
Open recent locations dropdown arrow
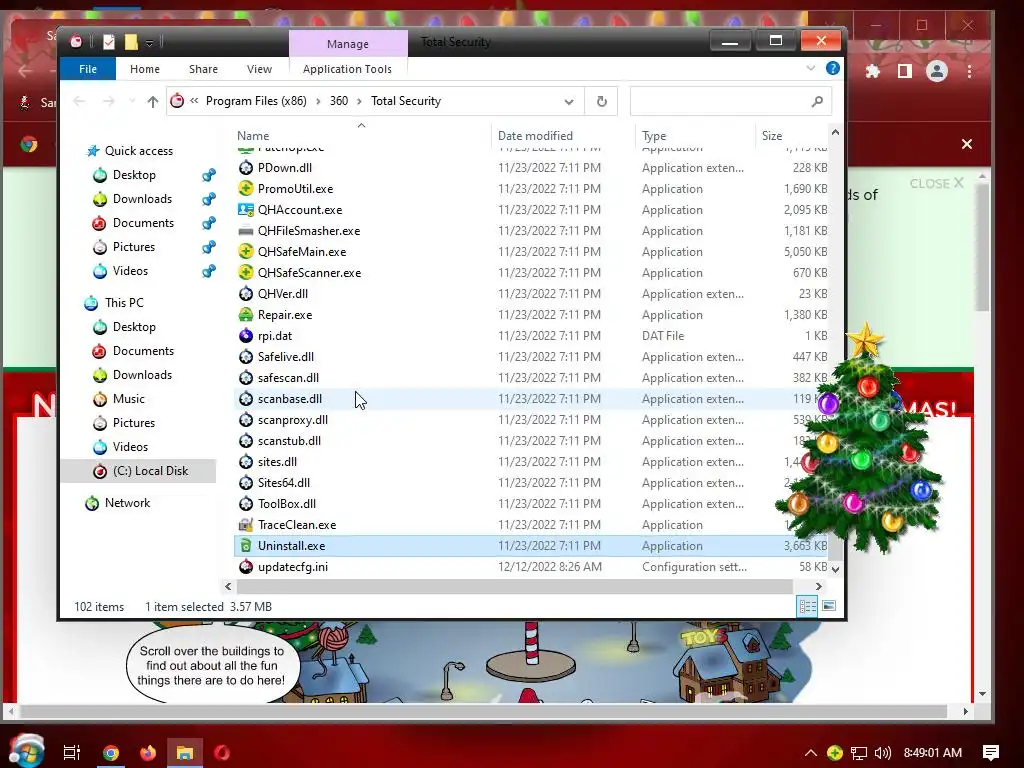(133, 101)
